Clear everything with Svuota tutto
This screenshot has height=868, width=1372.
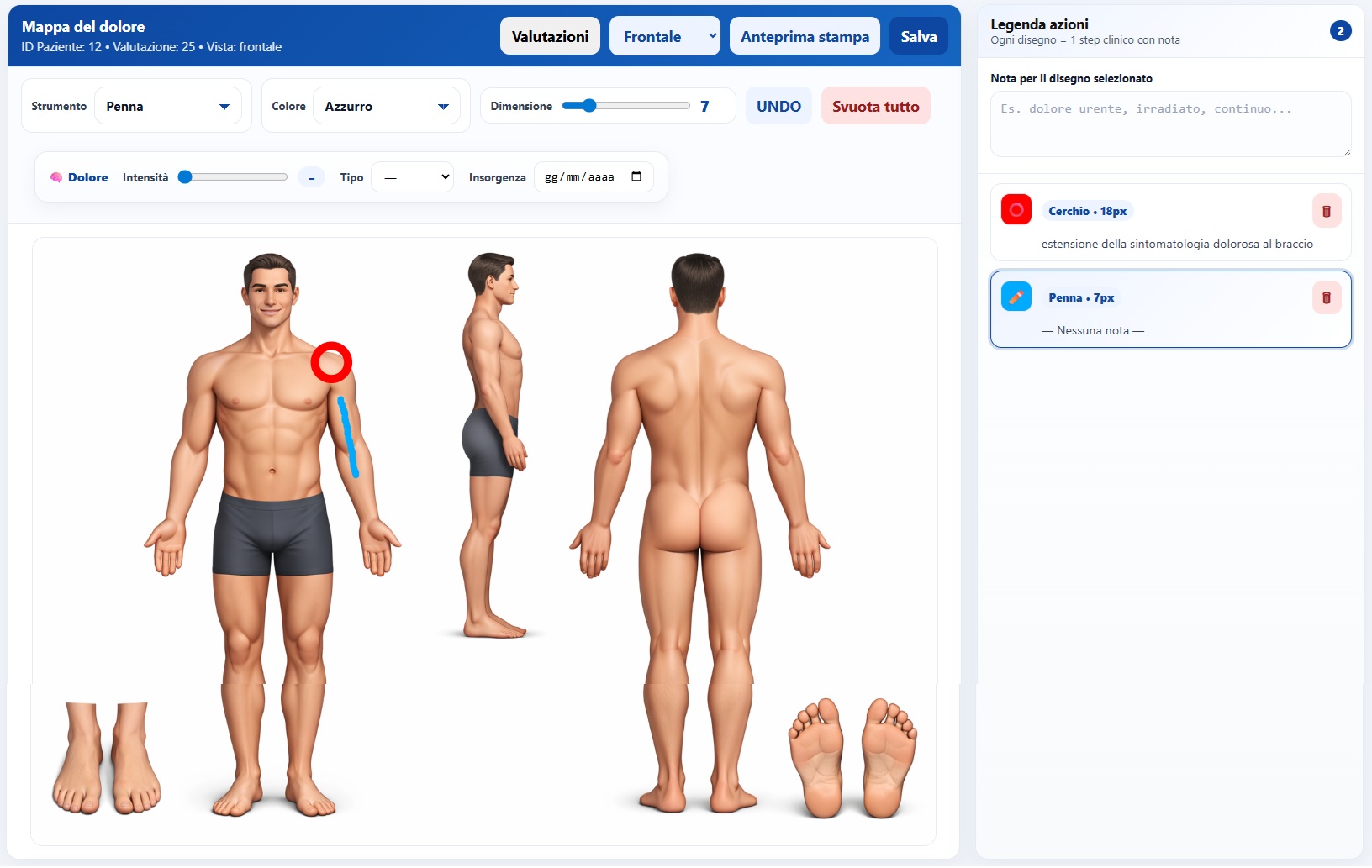click(x=875, y=106)
